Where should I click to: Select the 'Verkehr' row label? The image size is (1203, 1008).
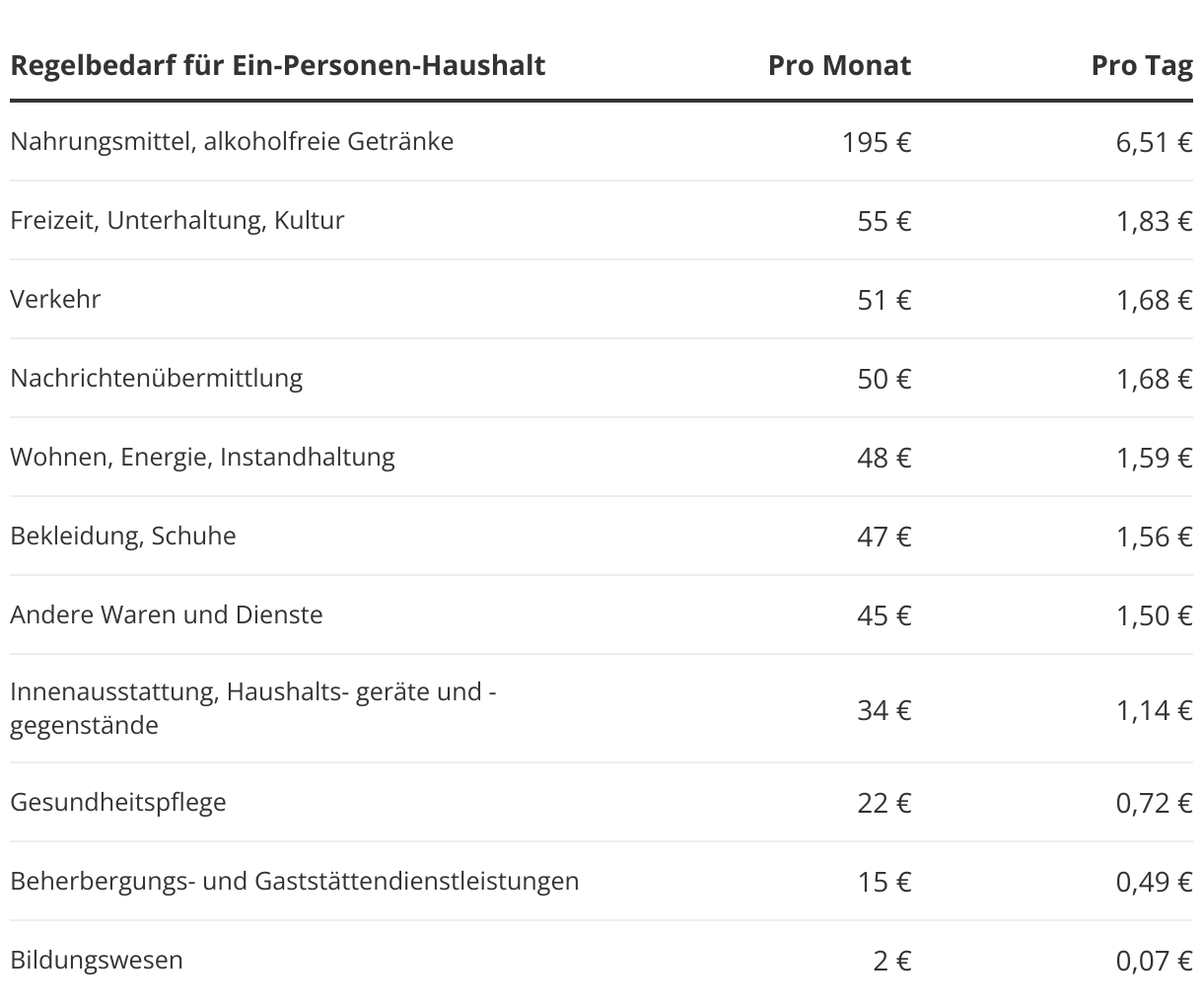click(x=55, y=299)
